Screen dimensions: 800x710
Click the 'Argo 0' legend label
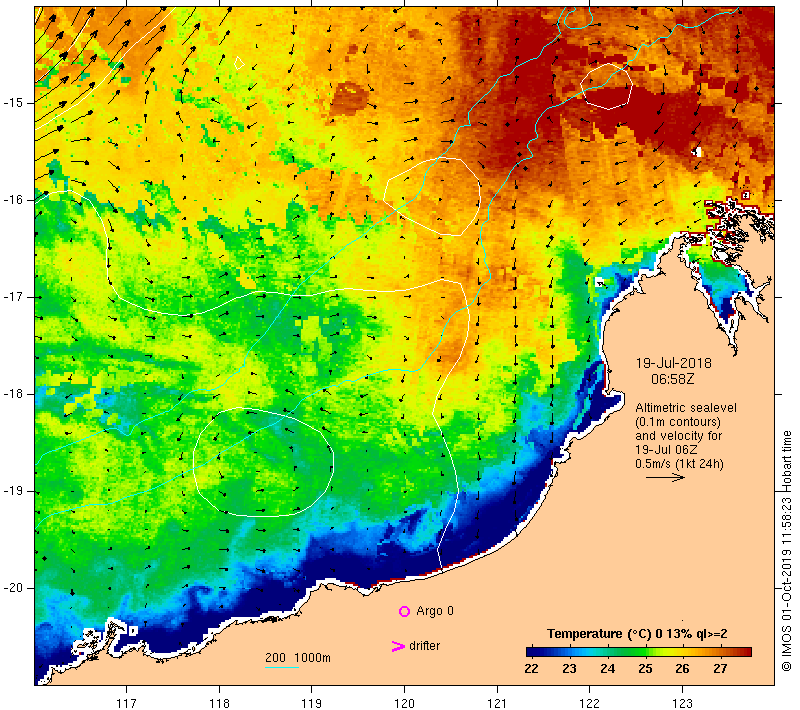pos(435,611)
